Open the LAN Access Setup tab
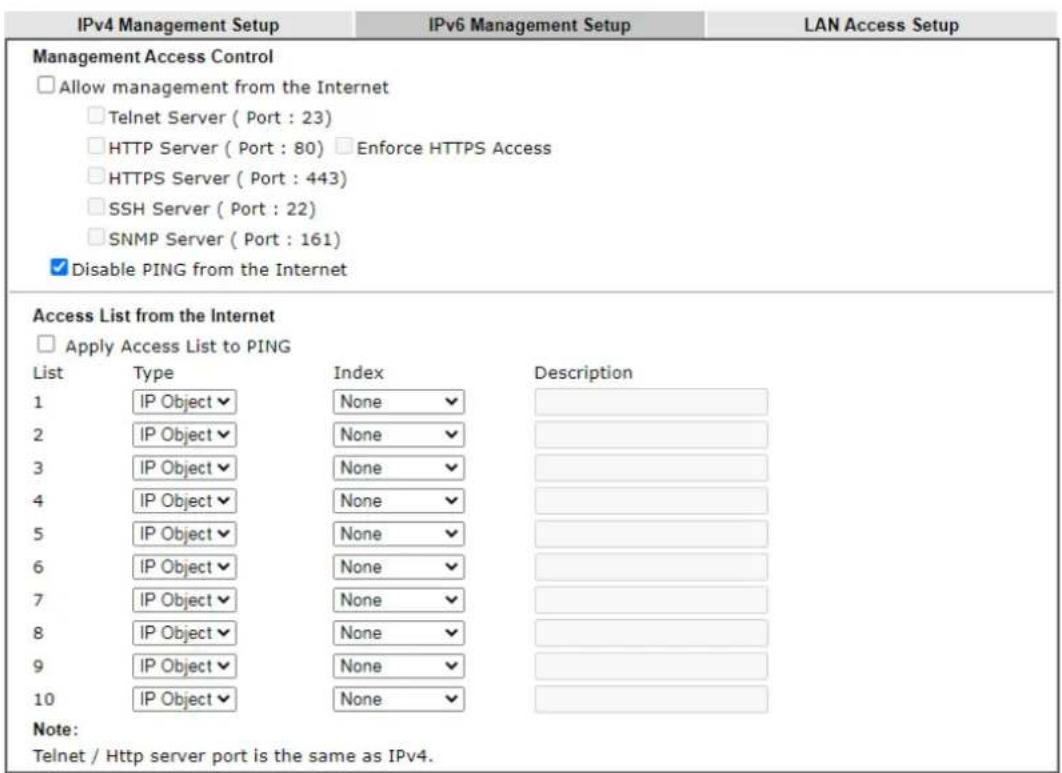The width and height of the screenshot is (1062, 773). tap(880, 25)
